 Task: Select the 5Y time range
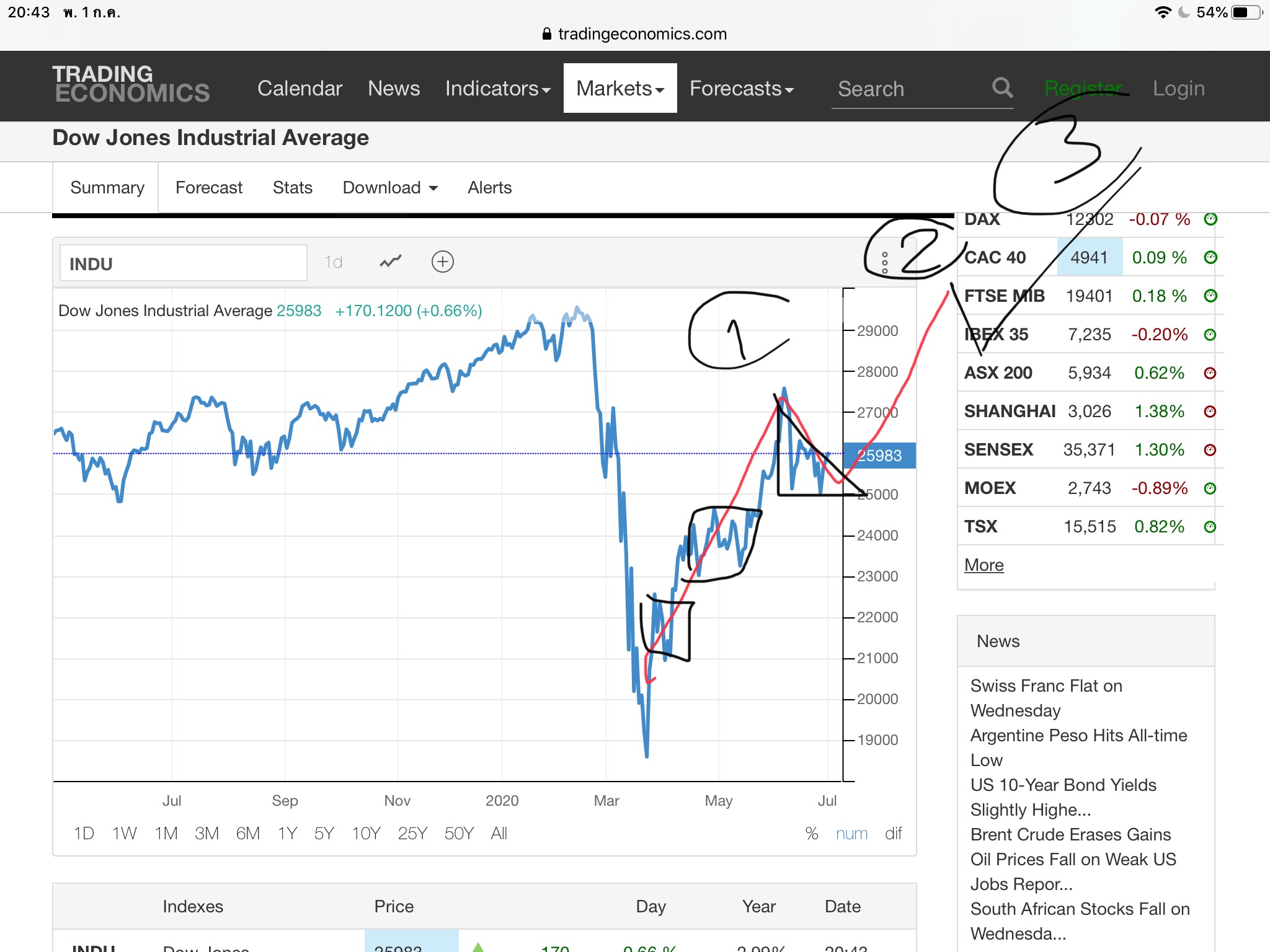pos(324,834)
